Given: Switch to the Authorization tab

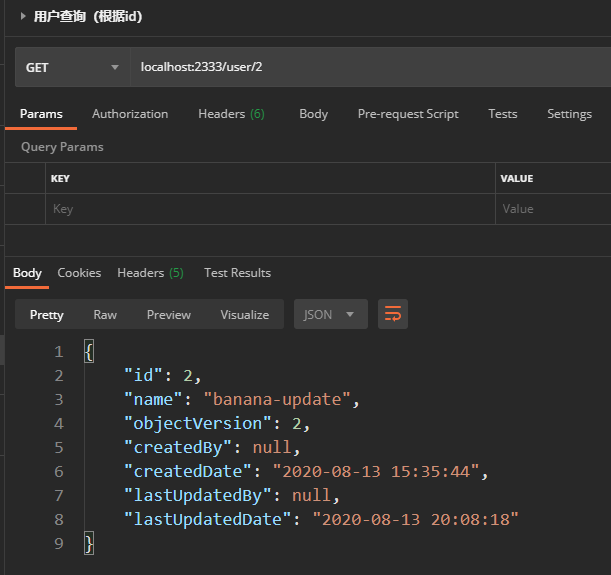Looking at the screenshot, I should click(x=130, y=114).
